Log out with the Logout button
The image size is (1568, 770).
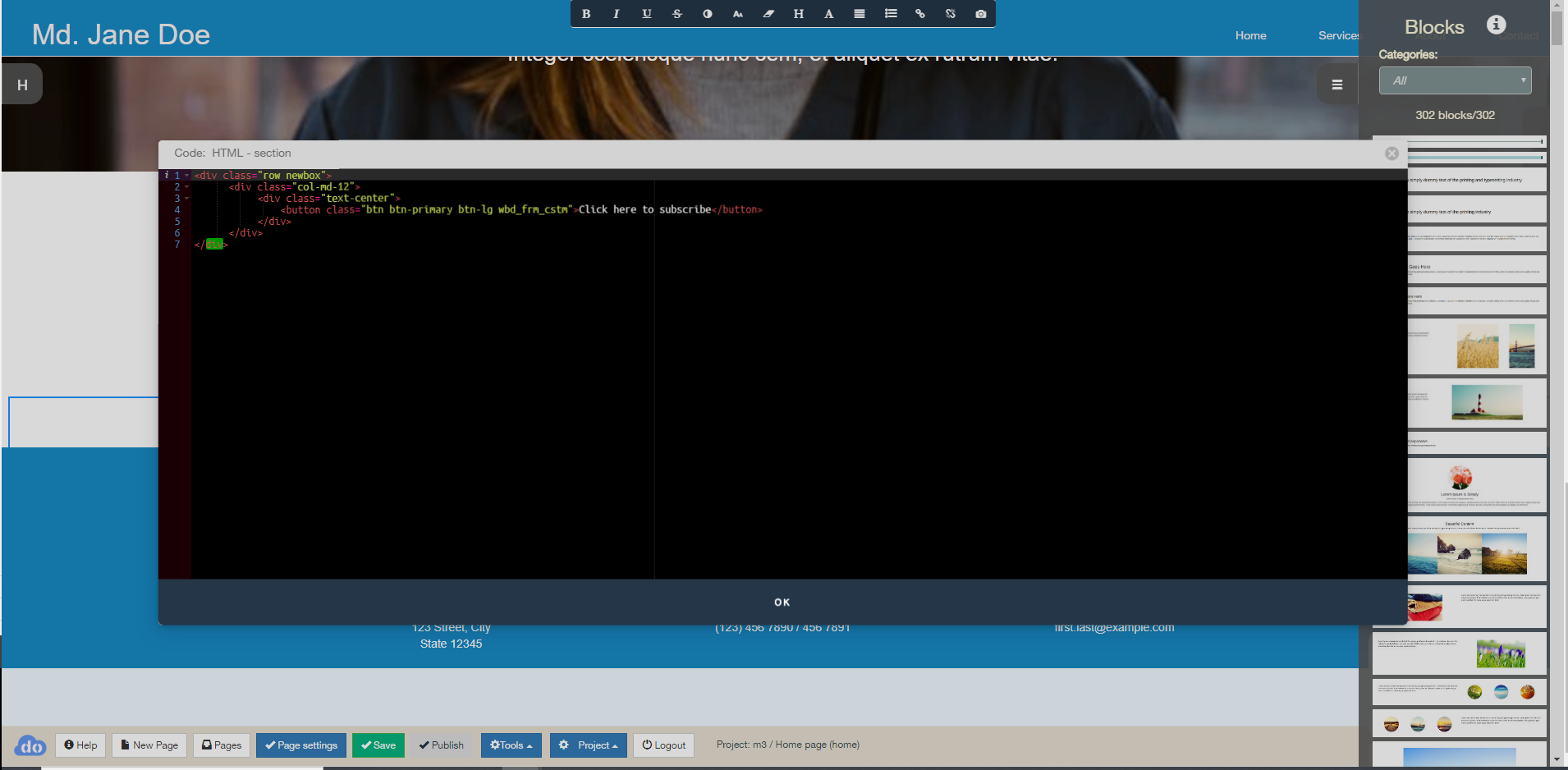[x=664, y=745]
